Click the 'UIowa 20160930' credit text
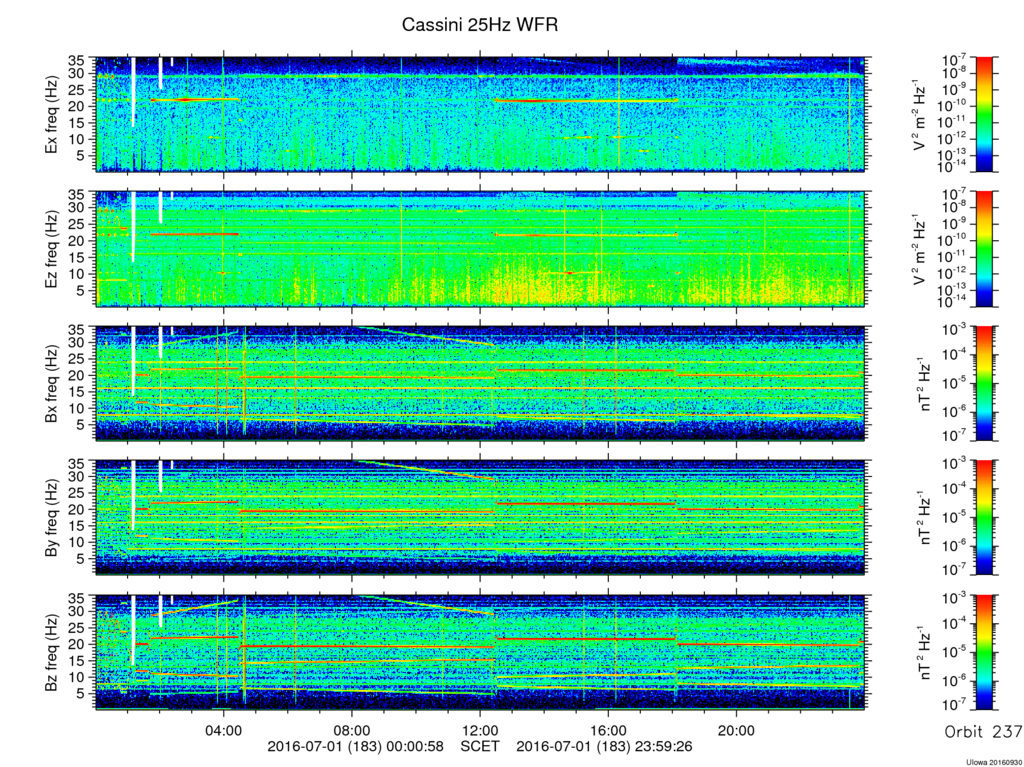This screenshot has height=767, width=1024. pos(993,762)
